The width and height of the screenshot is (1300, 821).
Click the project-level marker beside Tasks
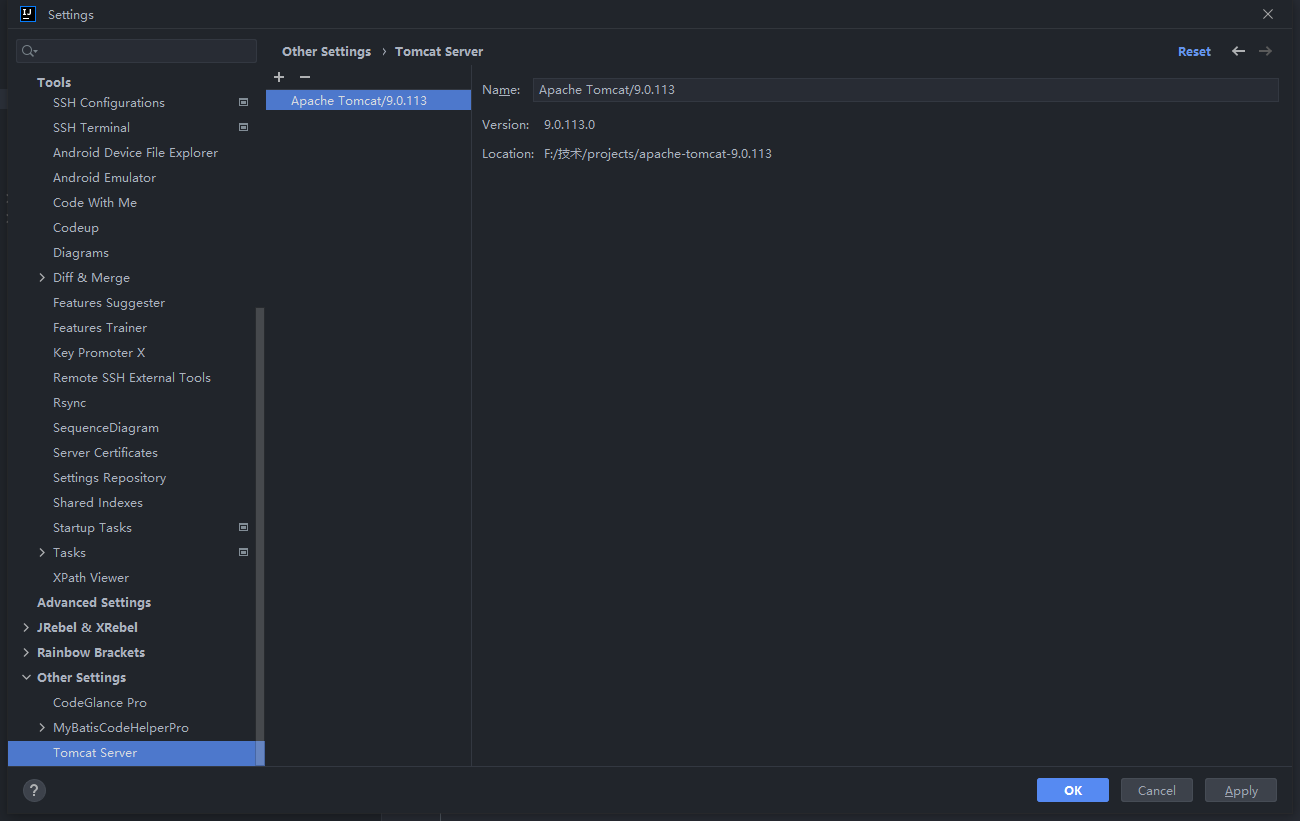(x=243, y=552)
